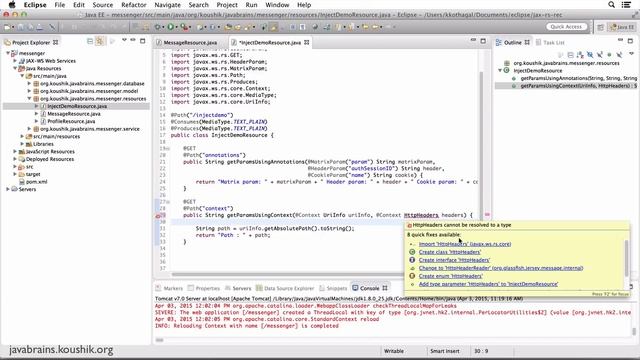Collapse all in Project Explorer

pyautogui.click(x=90, y=41)
